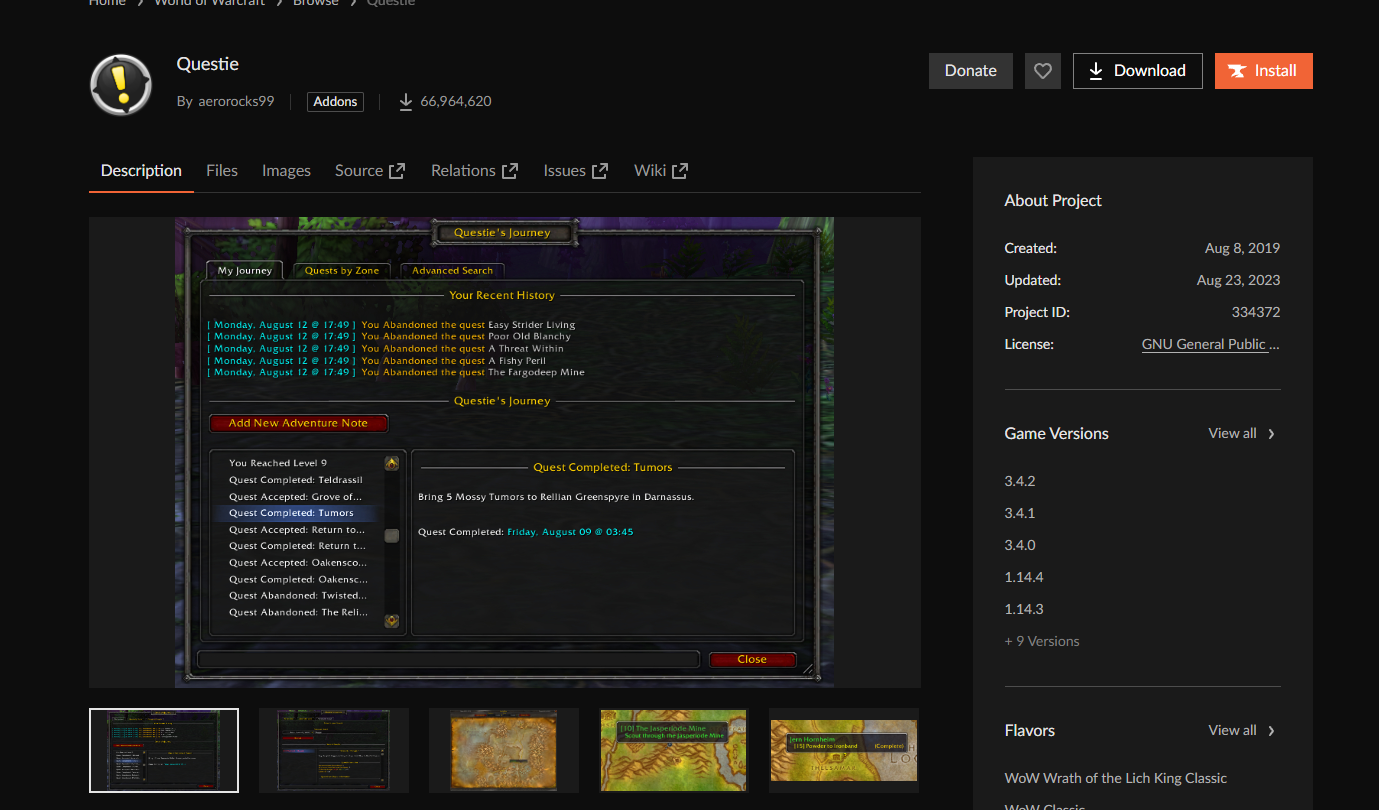Click WoW Wrath of the Lich King Classic flavor

coord(1116,778)
